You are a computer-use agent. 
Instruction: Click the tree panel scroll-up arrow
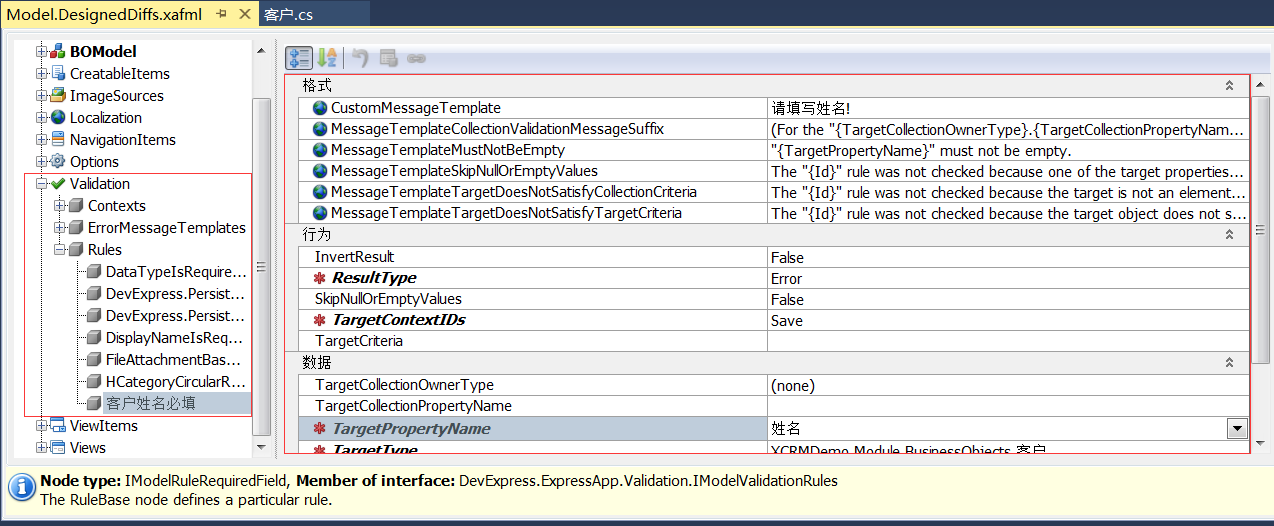click(x=262, y=49)
